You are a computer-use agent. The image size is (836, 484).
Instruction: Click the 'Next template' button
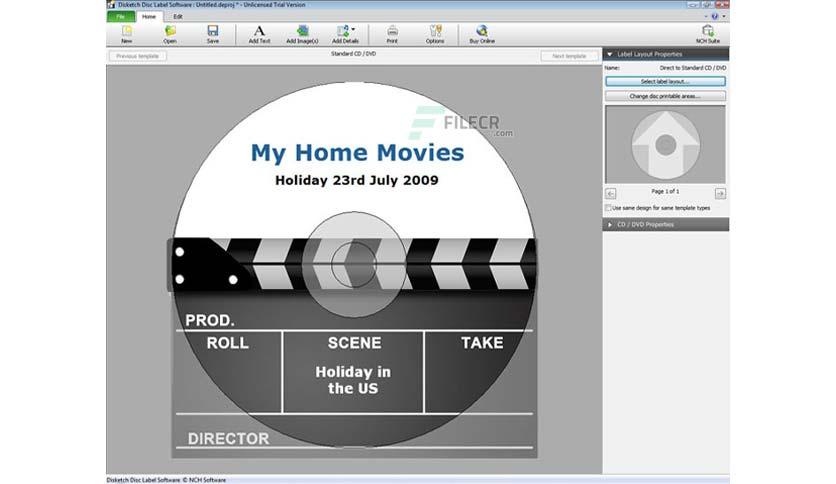pos(569,56)
